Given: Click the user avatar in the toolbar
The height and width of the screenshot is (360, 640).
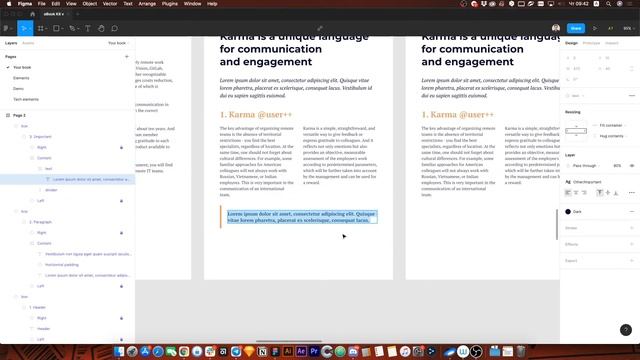Looking at the screenshot, I should click(556, 28).
